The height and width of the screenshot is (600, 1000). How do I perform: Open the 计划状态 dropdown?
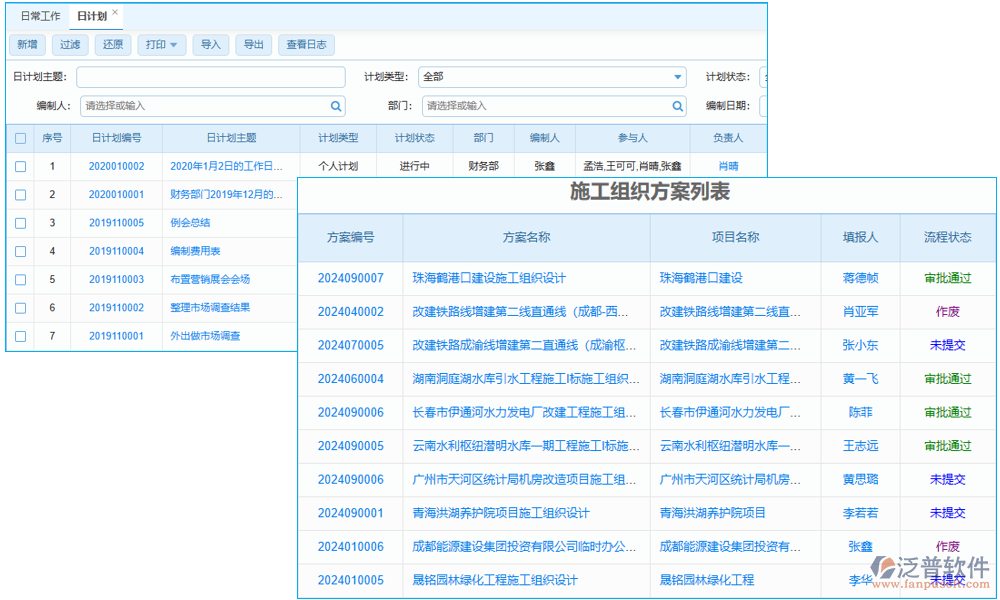point(763,77)
